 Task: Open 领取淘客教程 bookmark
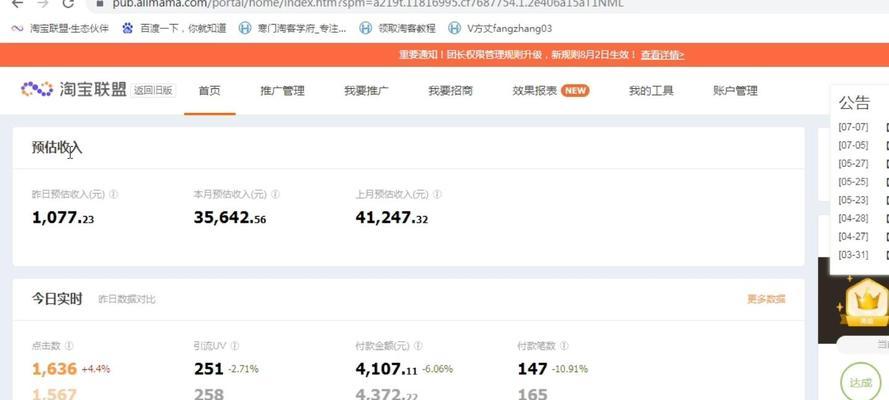(x=398, y=28)
